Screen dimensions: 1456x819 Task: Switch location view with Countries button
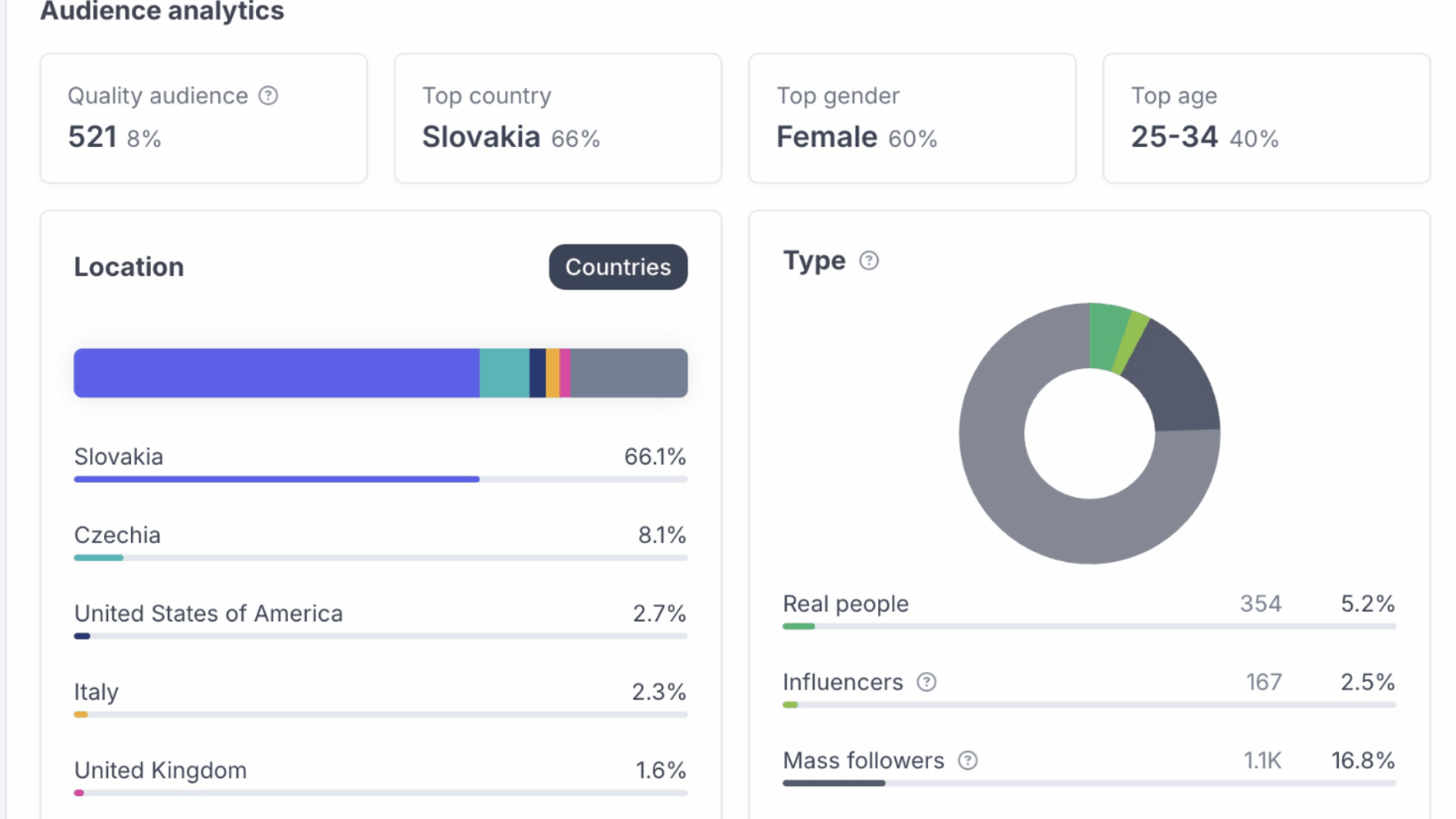click(618, 267)
